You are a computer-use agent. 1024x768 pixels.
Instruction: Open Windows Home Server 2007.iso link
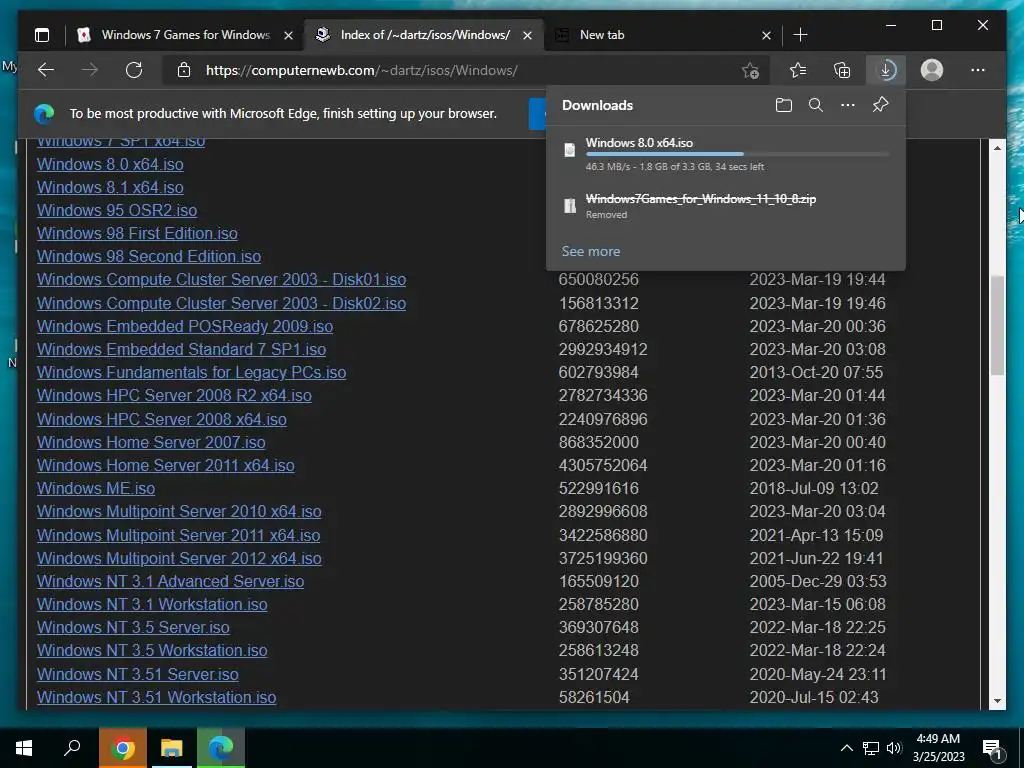151,442
